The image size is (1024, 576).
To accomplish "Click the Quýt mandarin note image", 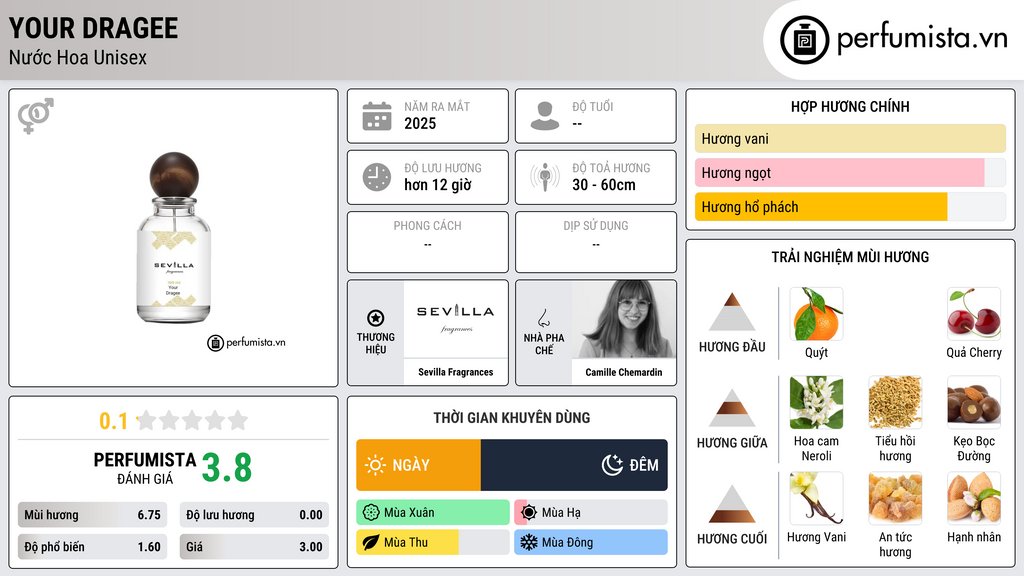I will (x=816, y=314).
